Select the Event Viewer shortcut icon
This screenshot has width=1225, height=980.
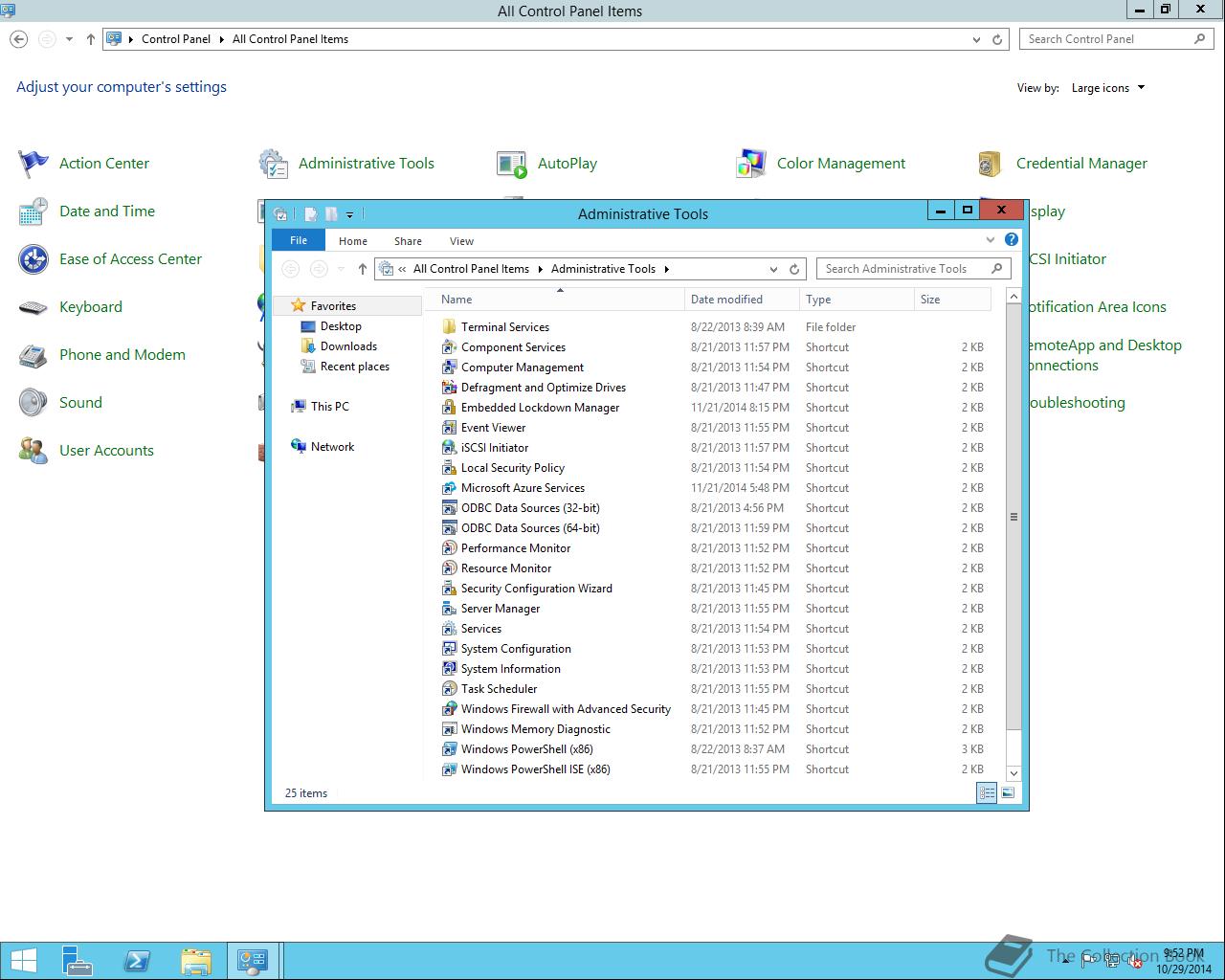point(449,428)
